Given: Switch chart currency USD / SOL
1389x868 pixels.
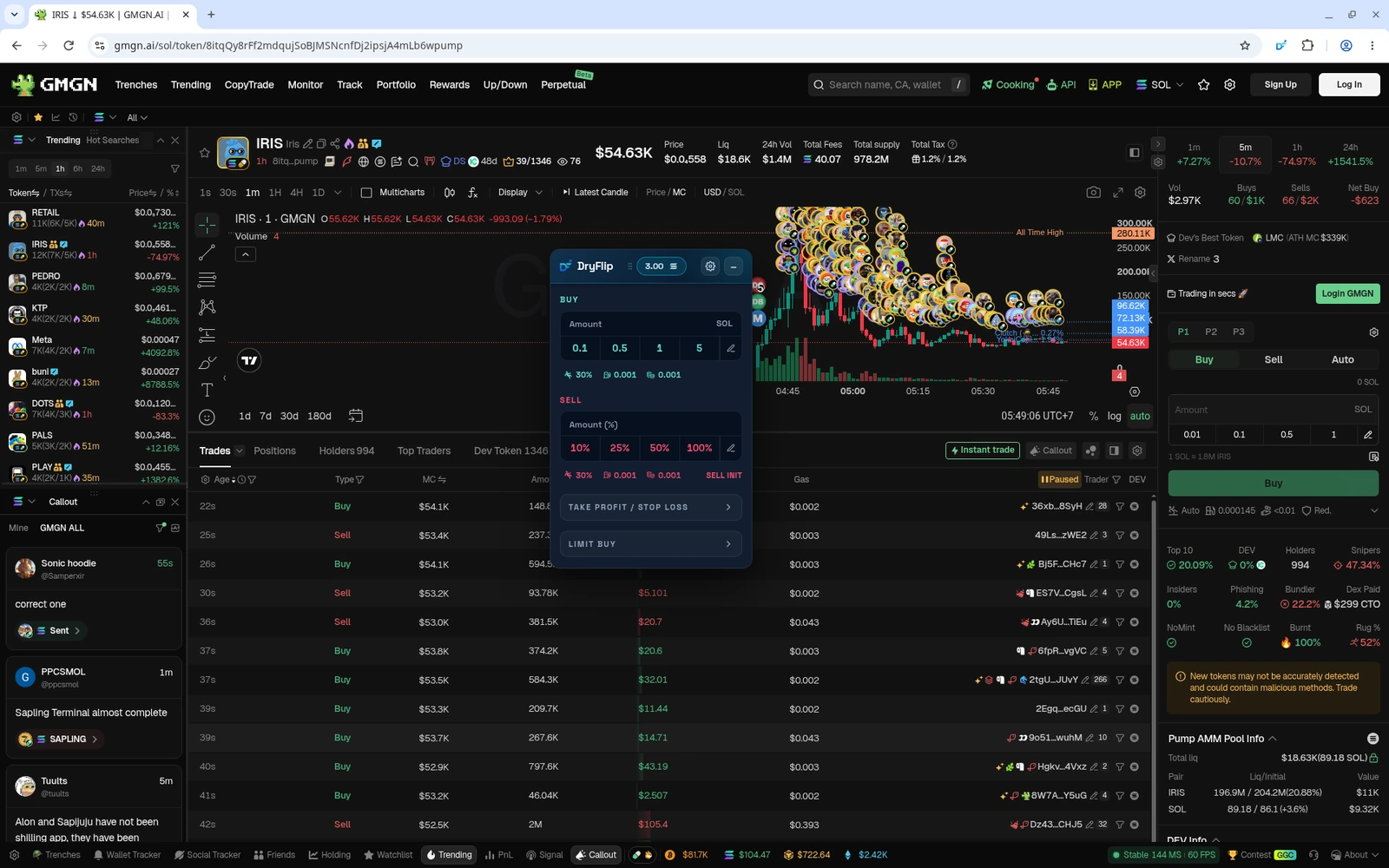Looking at the screenshot, I should [723, 193].
